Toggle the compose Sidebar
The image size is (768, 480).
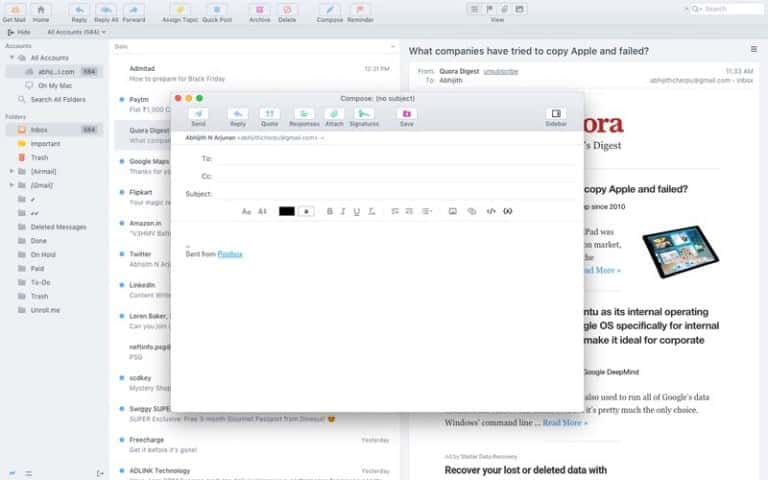[x=556, y=114]
